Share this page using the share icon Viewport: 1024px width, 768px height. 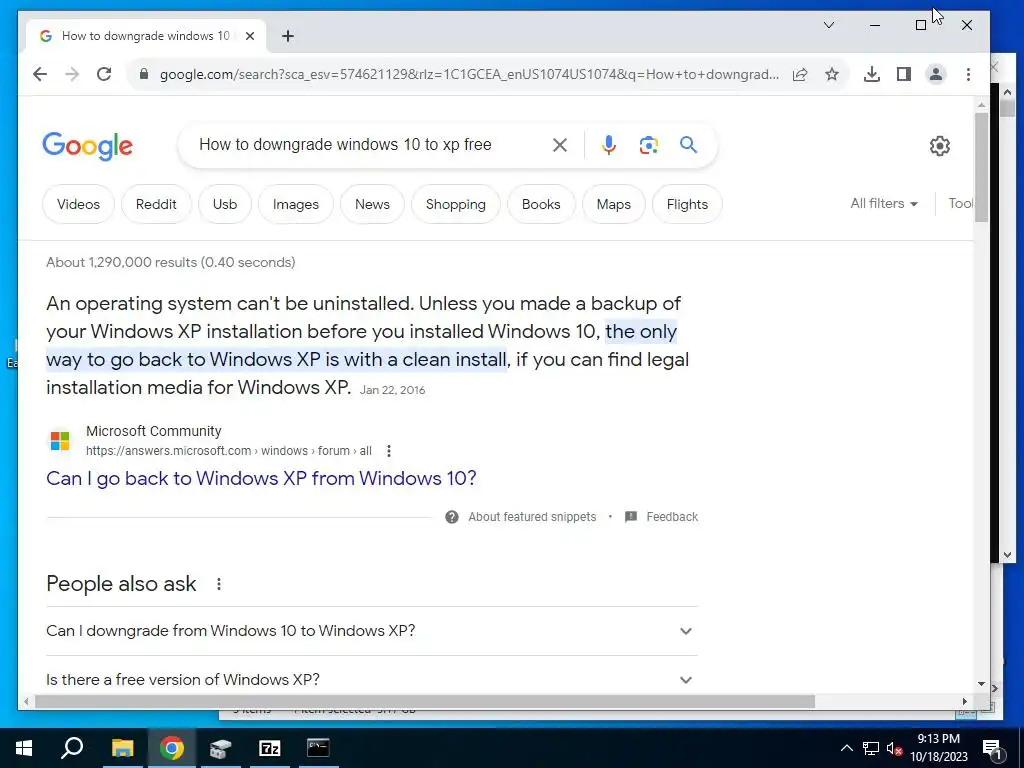pos(800,74)
